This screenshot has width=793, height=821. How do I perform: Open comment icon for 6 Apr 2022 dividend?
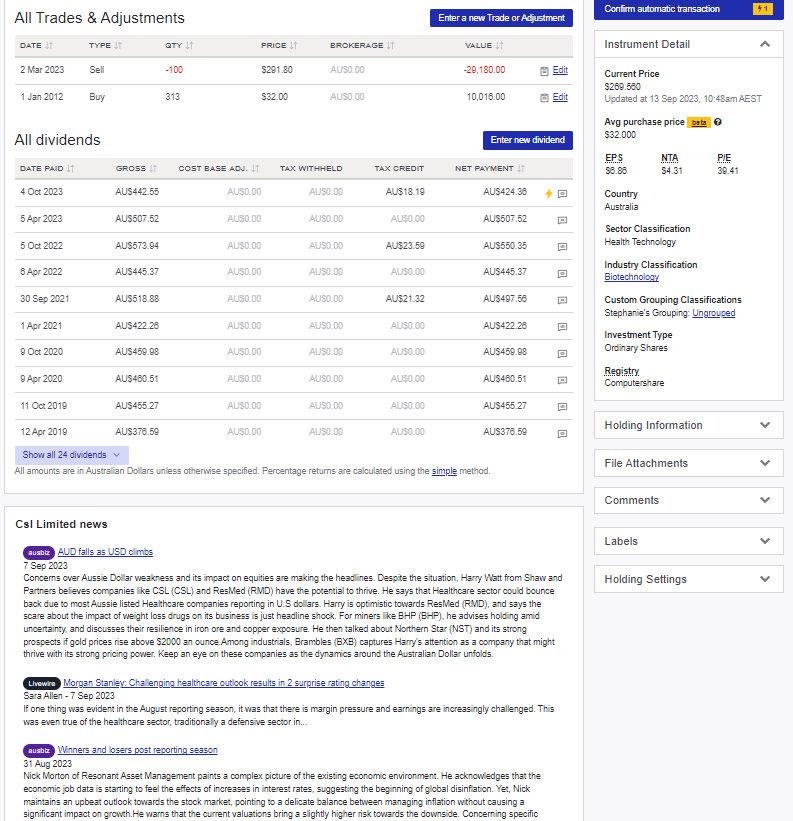click(x=562, y=273)
